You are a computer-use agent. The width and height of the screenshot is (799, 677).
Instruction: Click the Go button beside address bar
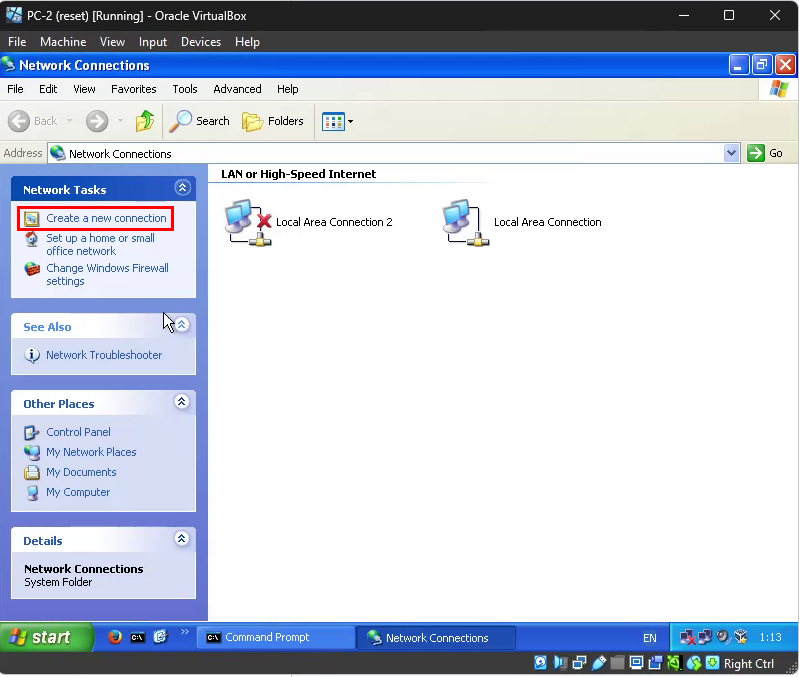pyautogui.click(x=765, y=153)
